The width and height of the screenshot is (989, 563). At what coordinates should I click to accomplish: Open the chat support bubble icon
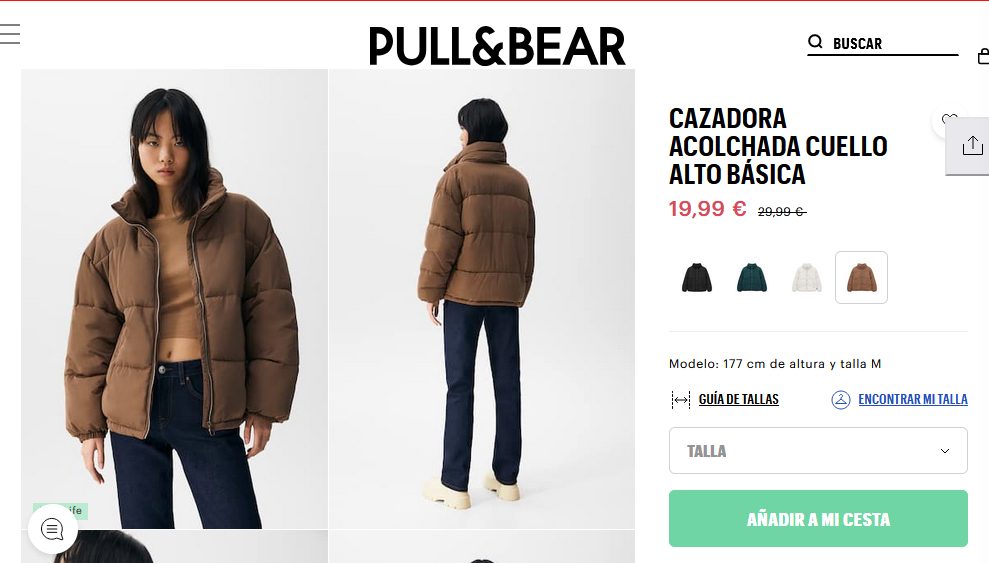(x=52, y=529)
